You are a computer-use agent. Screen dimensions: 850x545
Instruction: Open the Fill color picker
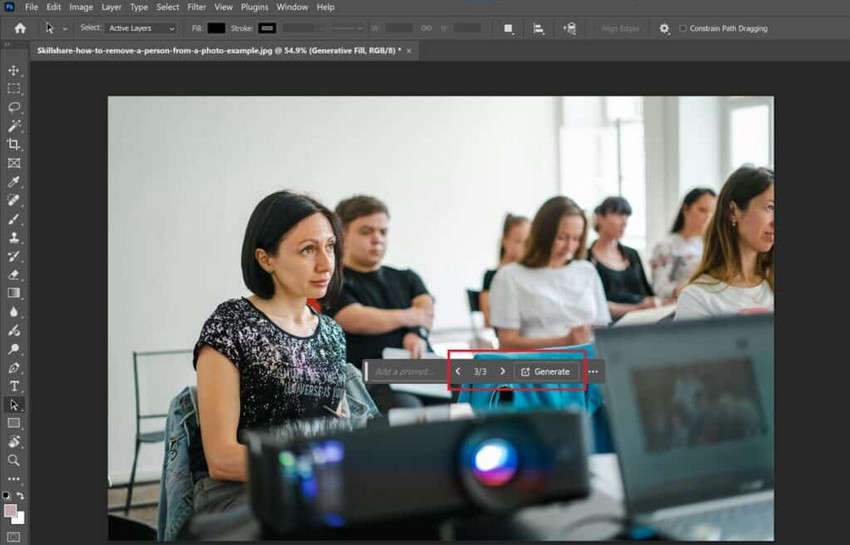pyautogui.click(x=216, y=28)
